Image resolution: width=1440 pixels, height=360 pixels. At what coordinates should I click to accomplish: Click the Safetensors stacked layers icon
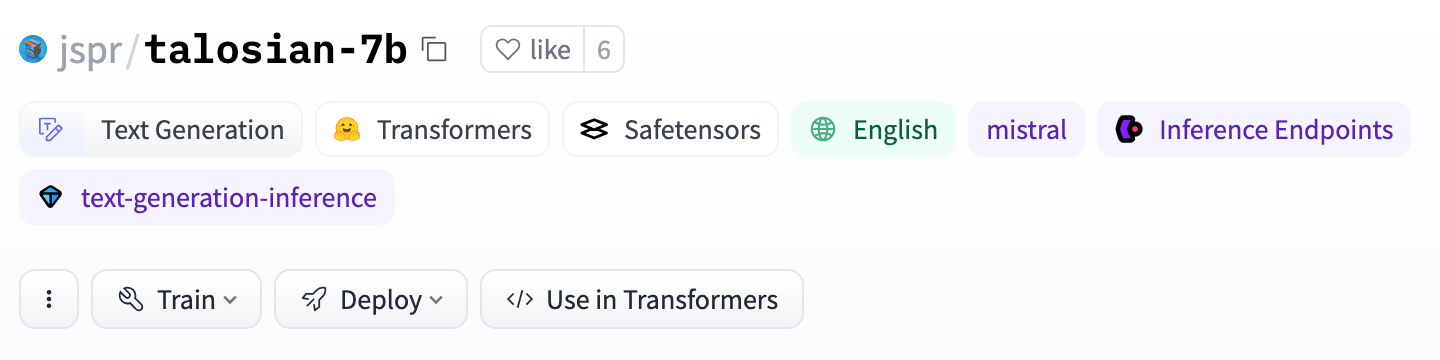[x=594, y=130]
